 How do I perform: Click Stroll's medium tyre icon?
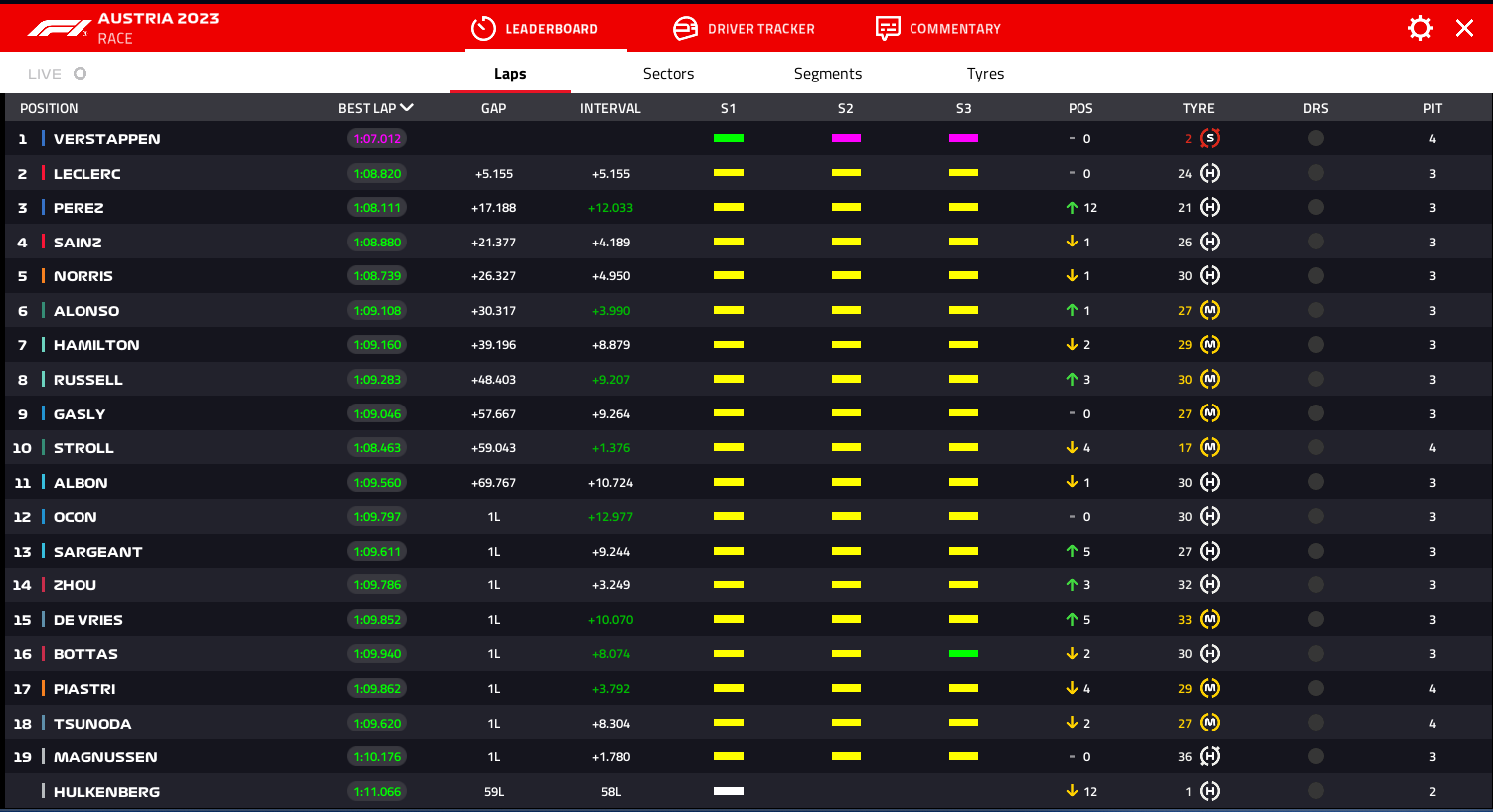point(1210,447)
